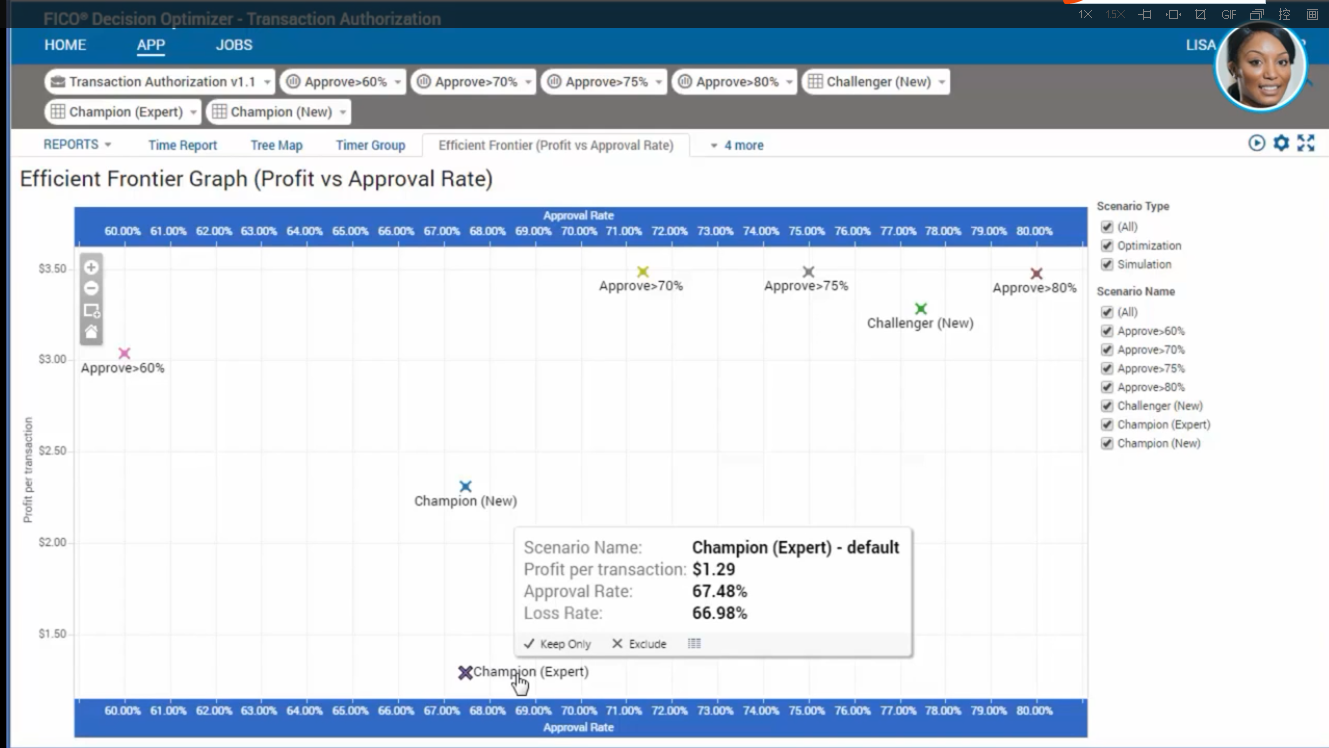Click Exclude in tooltip
The image size is (1329, 748).
pos(639,644)
